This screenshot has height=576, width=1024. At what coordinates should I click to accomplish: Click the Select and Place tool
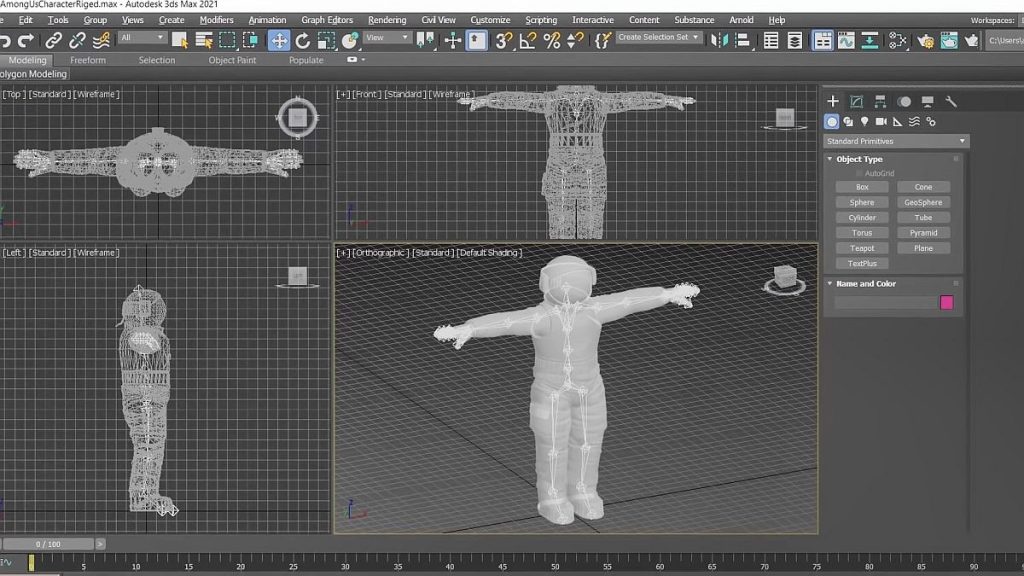pyautogui.click(x=350, y=41)
